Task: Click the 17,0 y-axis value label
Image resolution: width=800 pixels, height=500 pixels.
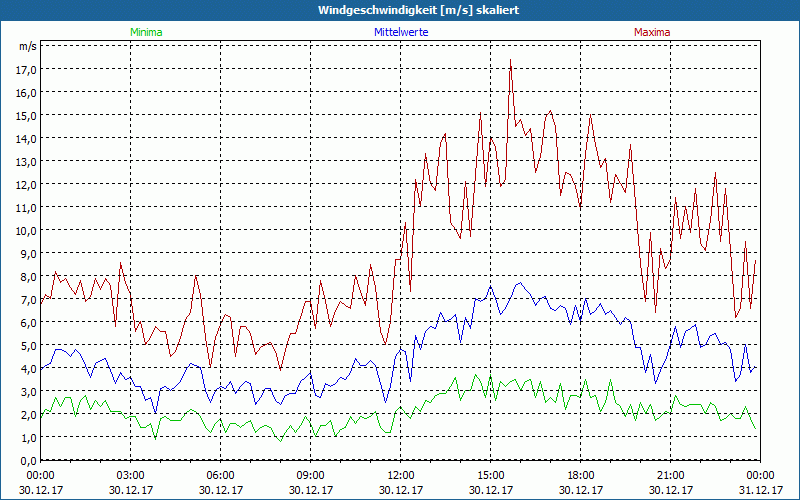Action: pyautogui.click(x=26, y=69)
